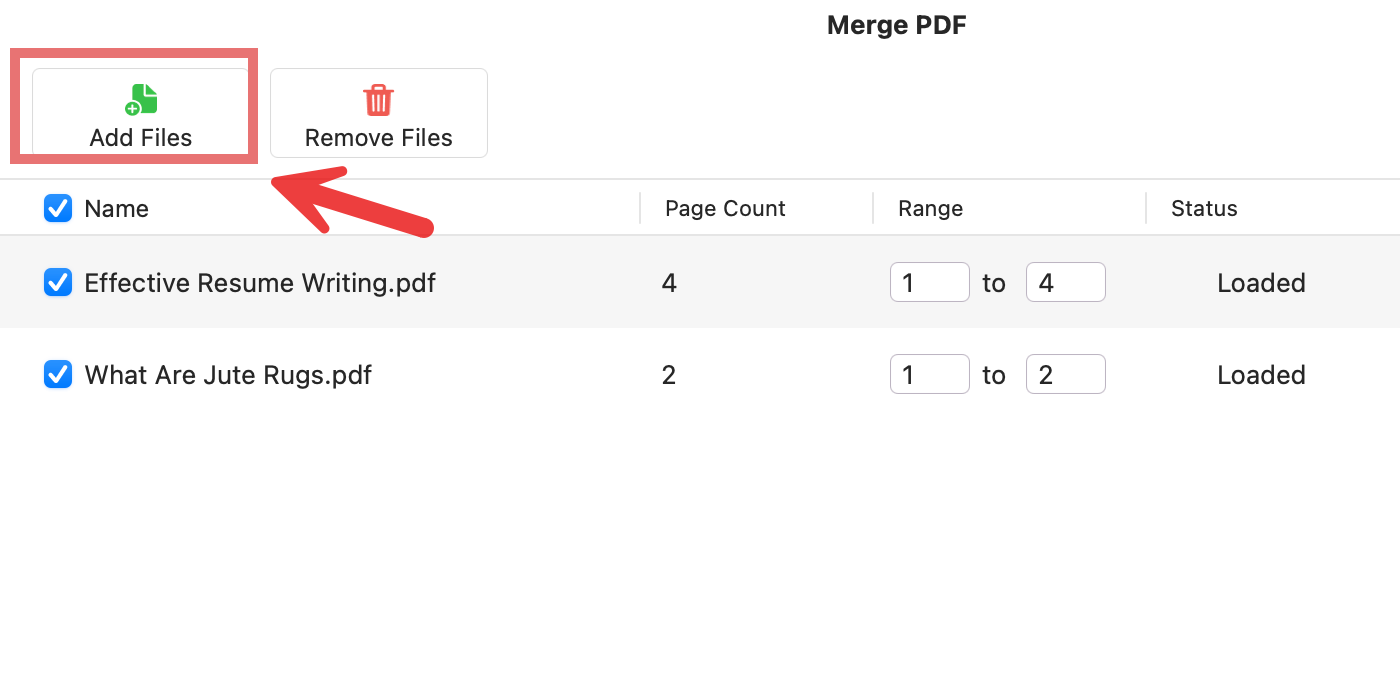Click the Range column header
The width and height of the screenshot is (1400, 700).
coord(930,209)
